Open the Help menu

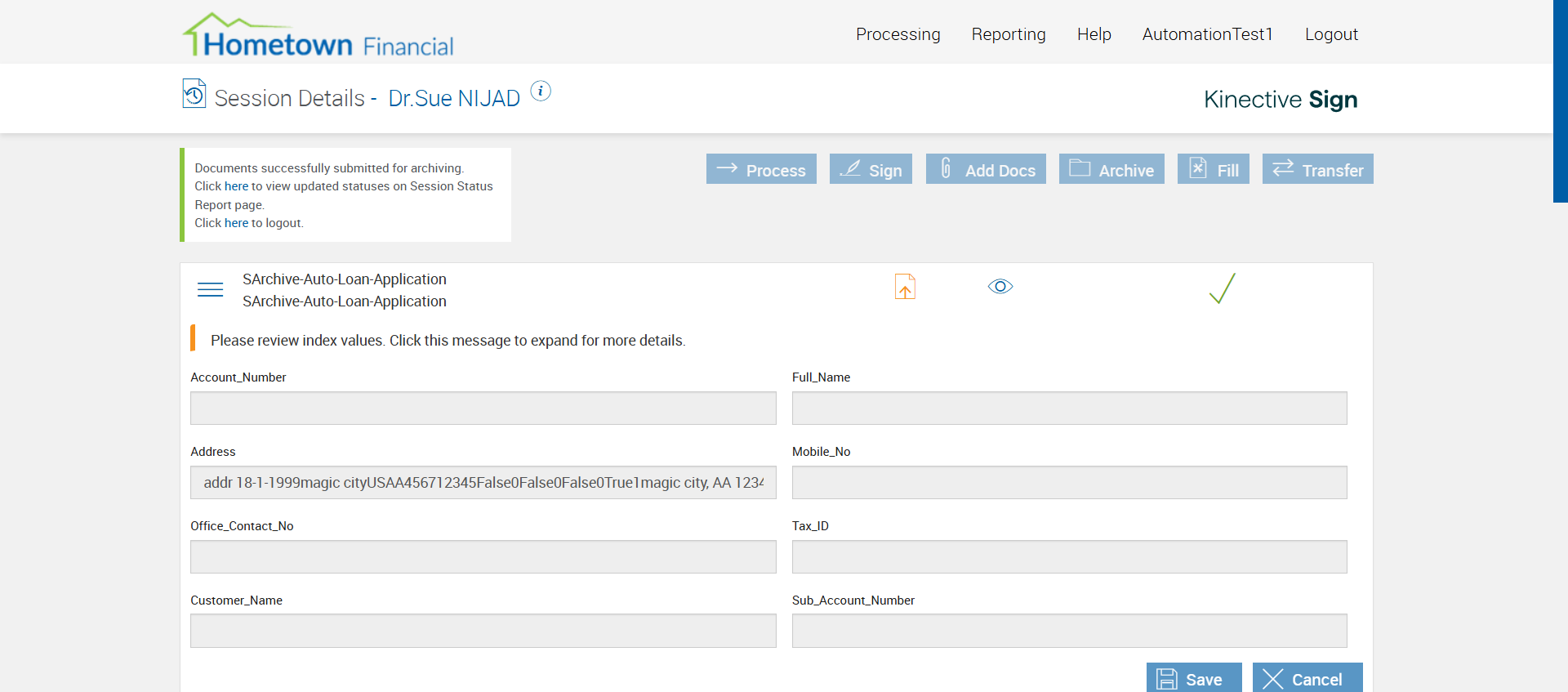(1094, 34)
